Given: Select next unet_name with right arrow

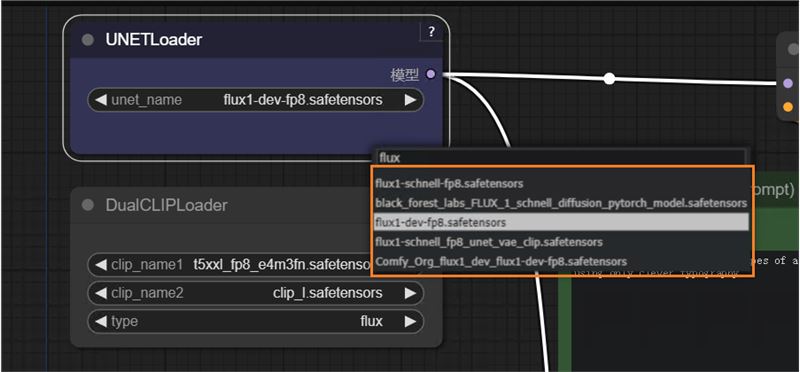Looking at the screenshot, I should tap(410, 100).
